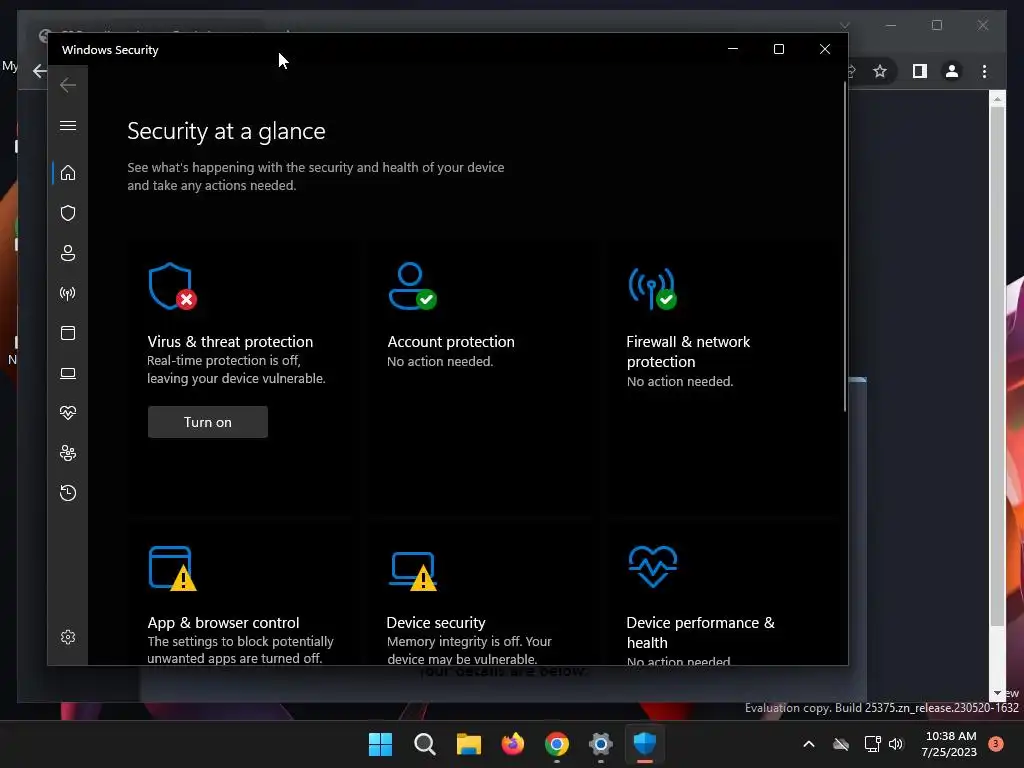1024x768 pixels.
Task: Open Windows Security settings gear icon
Action: 68,637
